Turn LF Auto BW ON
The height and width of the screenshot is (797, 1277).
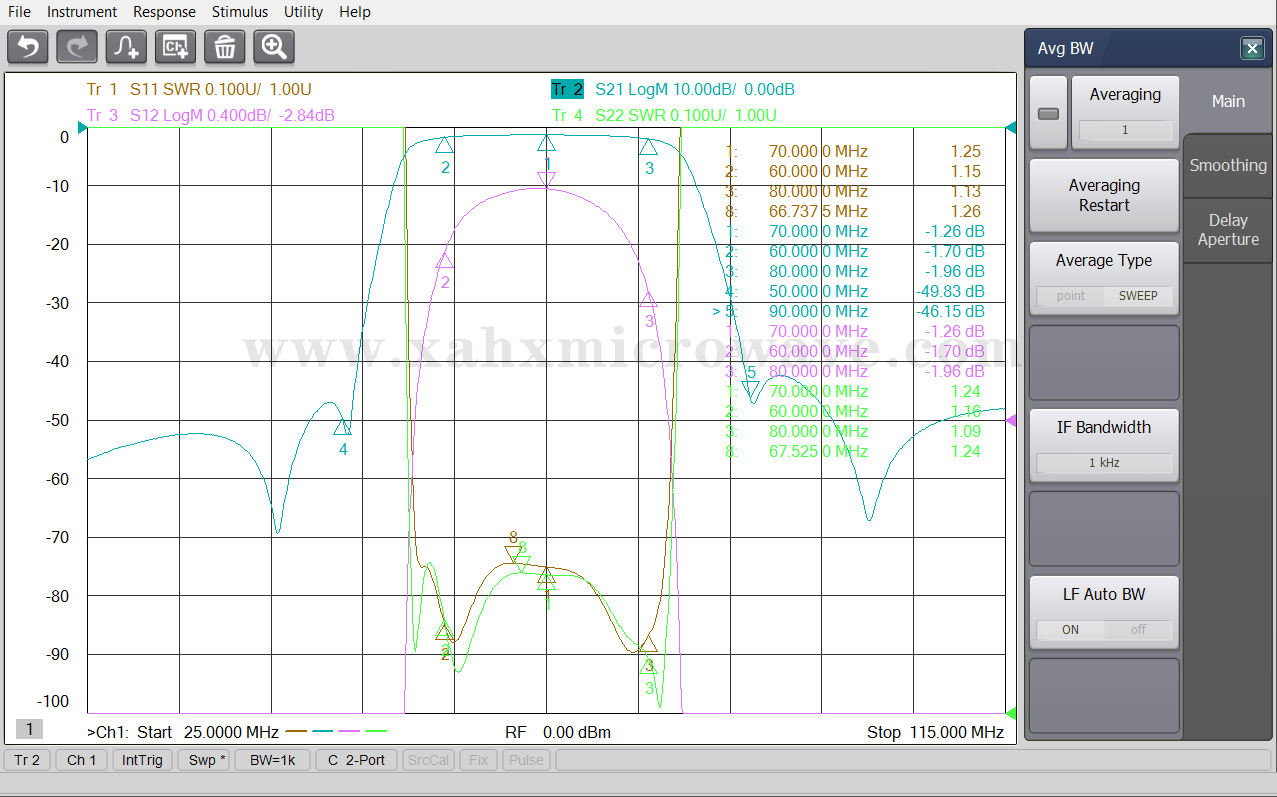(1070, 630)
